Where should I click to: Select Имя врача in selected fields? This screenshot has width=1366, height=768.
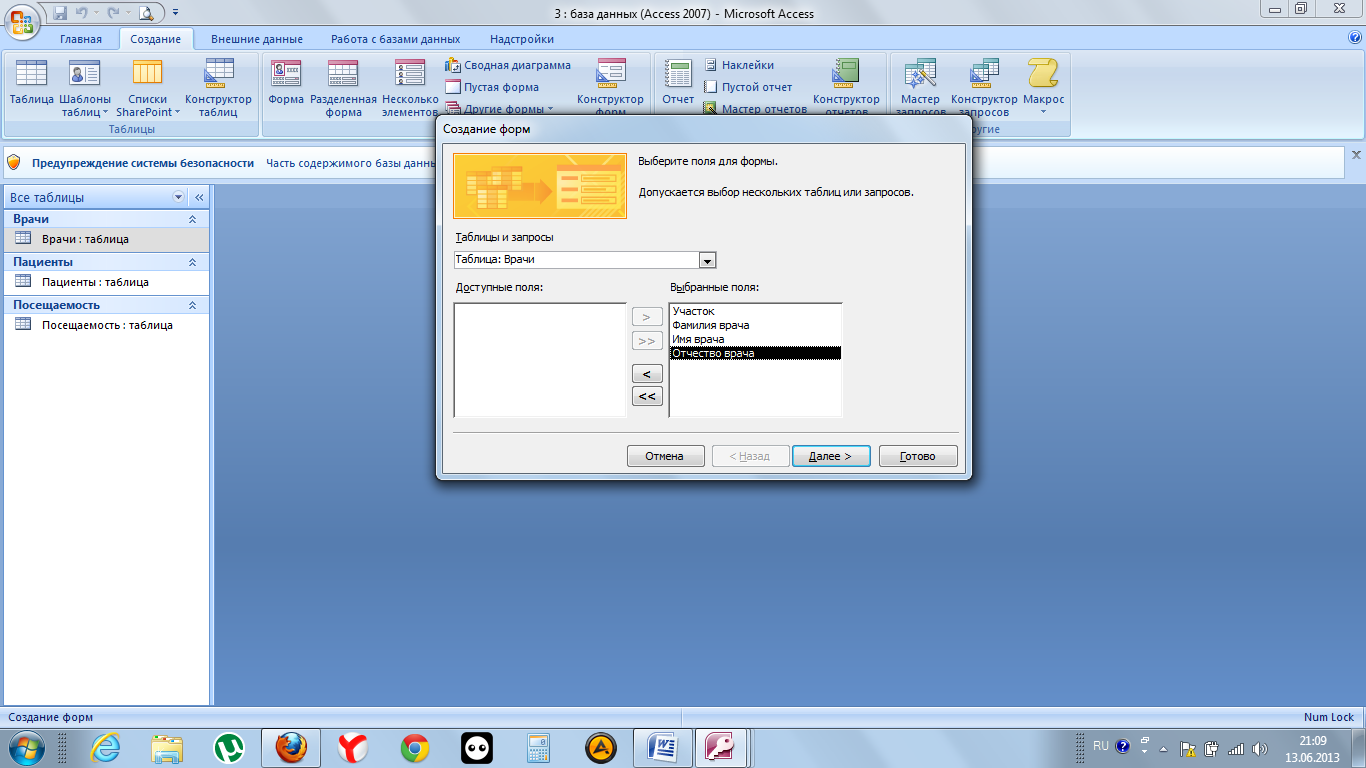pyautogui.click(x=755, y=339)
